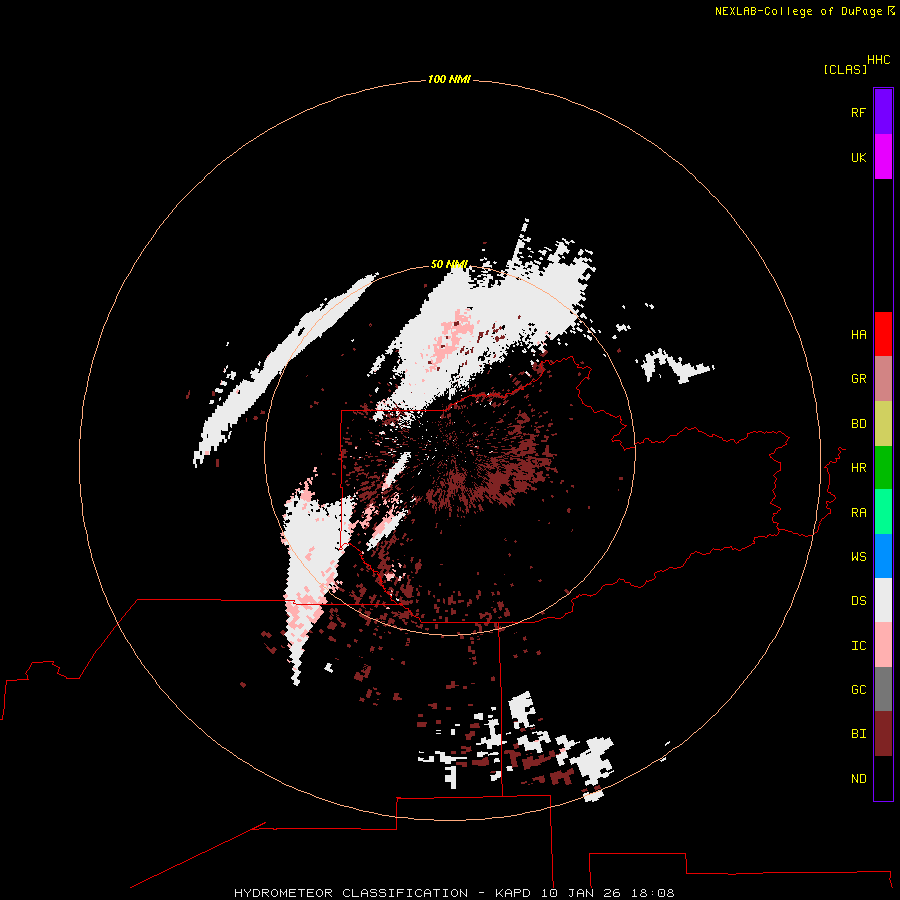Click the IC legend label

pos(858,646)
